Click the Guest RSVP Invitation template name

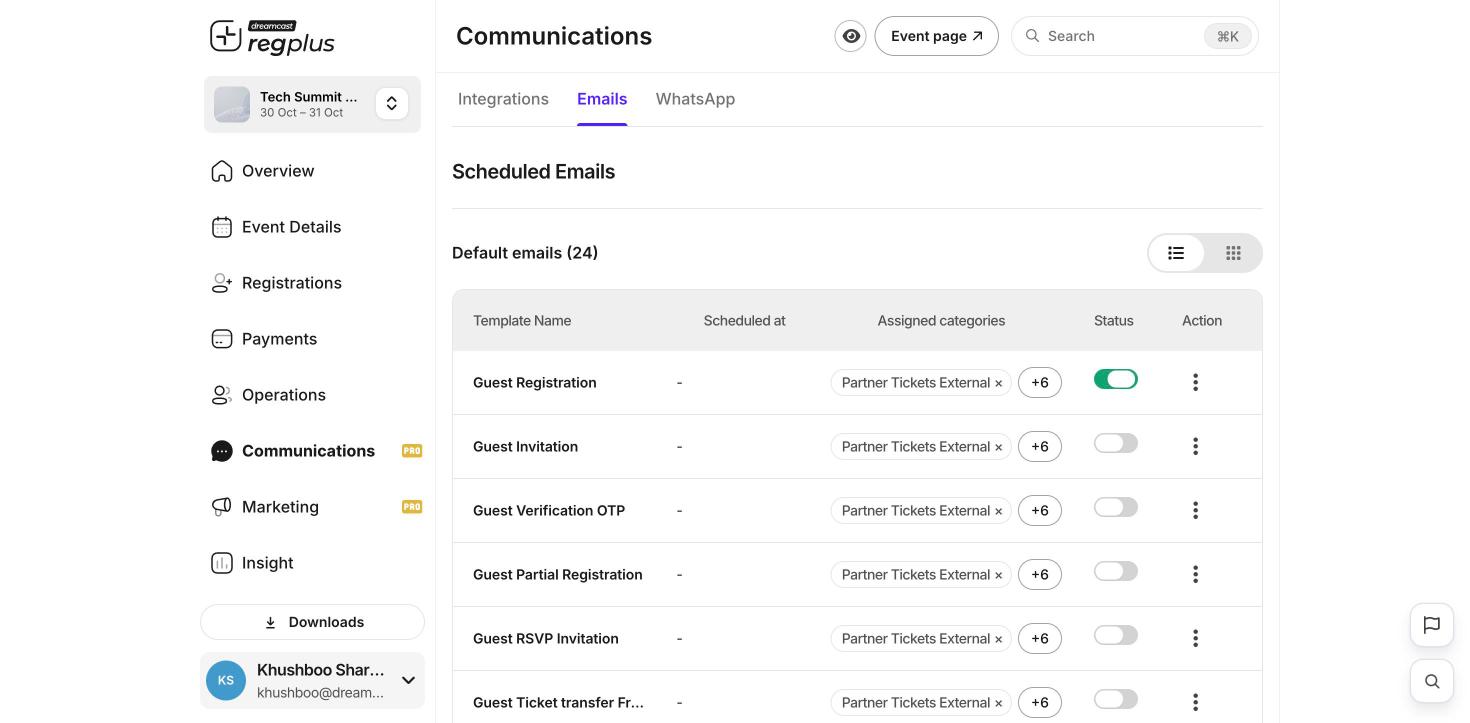point(546,638)
